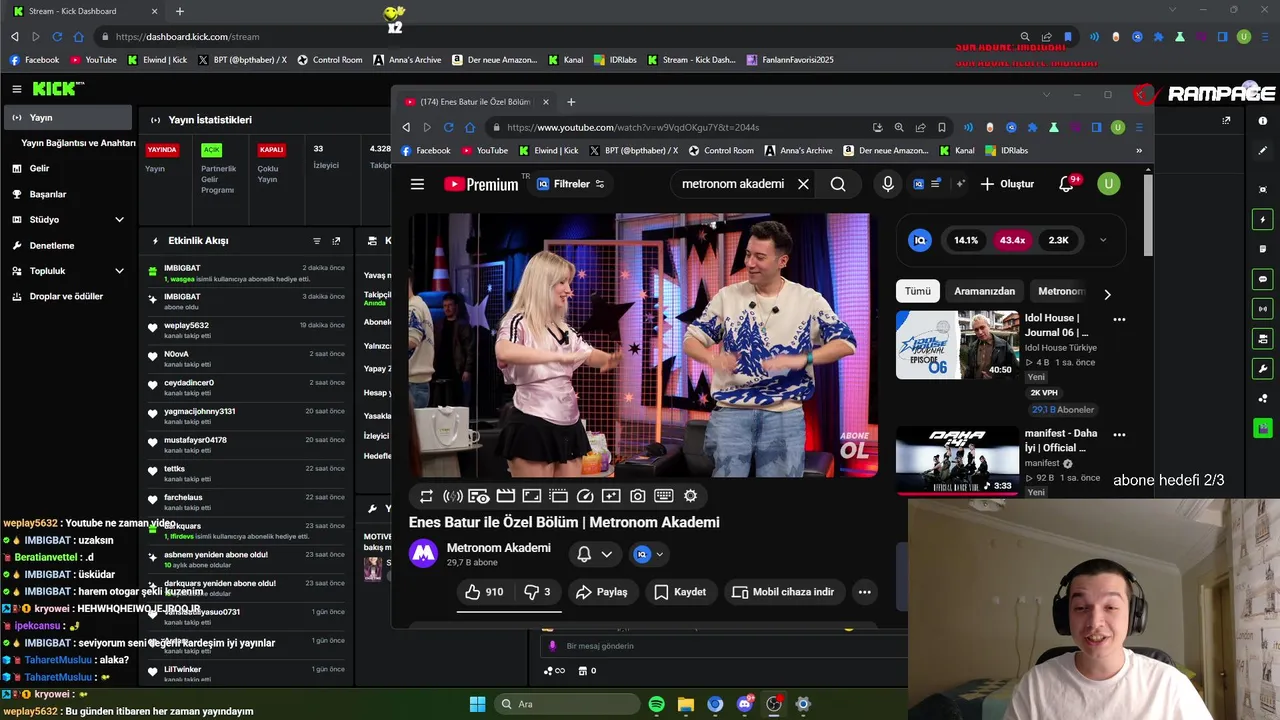Image resolution: width=1280 pixels, height=720 pixels.
Task: Open Yayın item in Kick sidebar
Action: tap(66, 118)
